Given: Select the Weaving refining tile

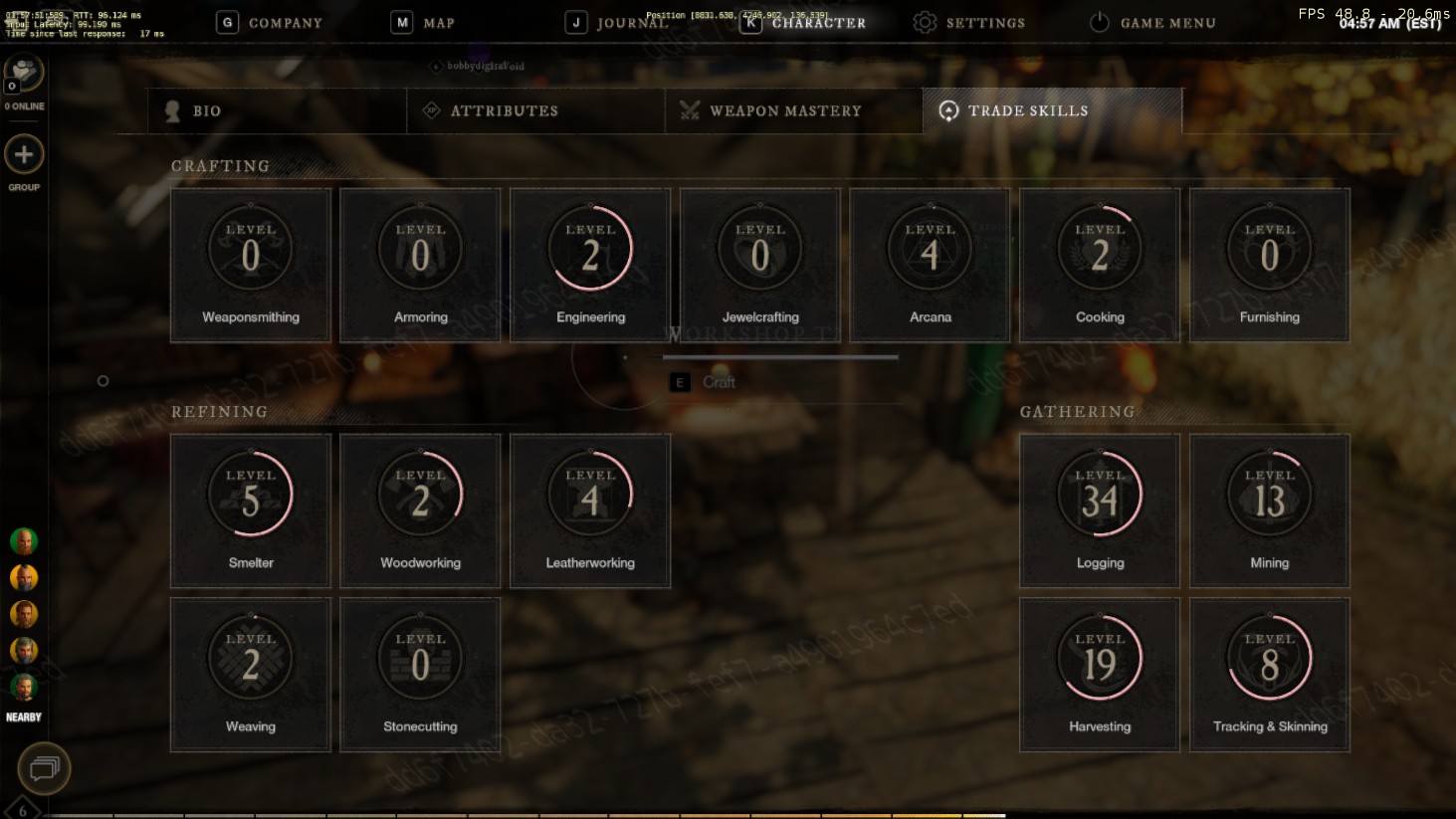Looking at the screenshot, I should point(251,675).
